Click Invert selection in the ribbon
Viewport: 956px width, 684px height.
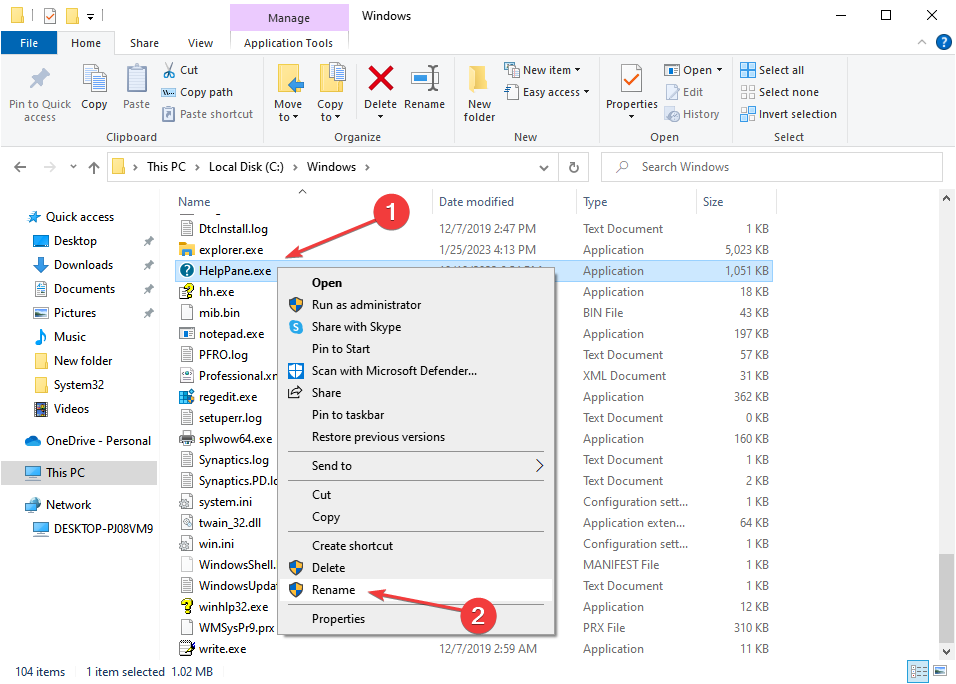pos(788,114)
